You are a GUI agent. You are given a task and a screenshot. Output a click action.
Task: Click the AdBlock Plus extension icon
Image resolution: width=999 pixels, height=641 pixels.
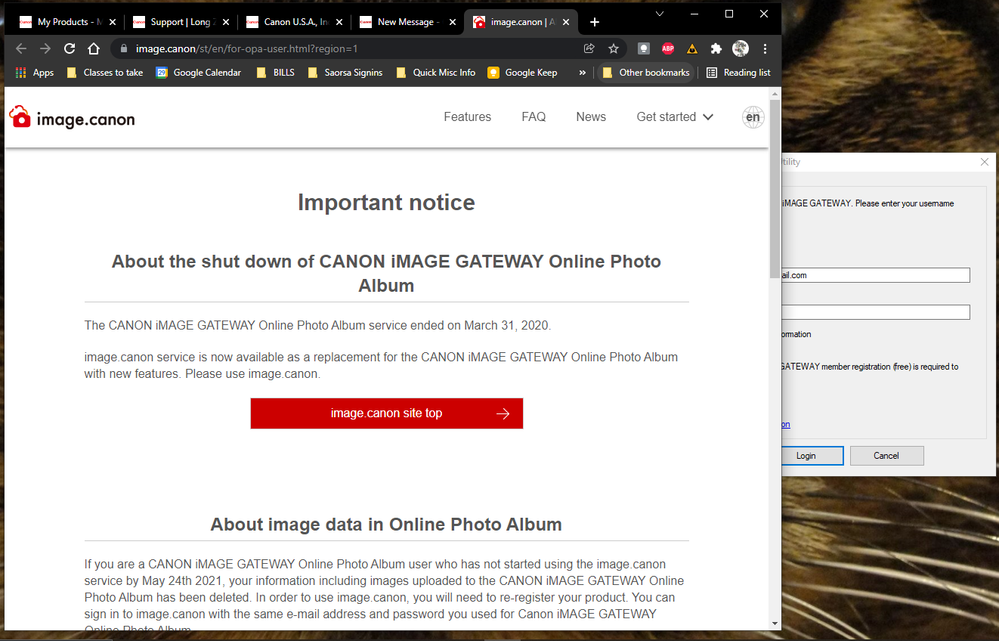[x=667, y=48]
